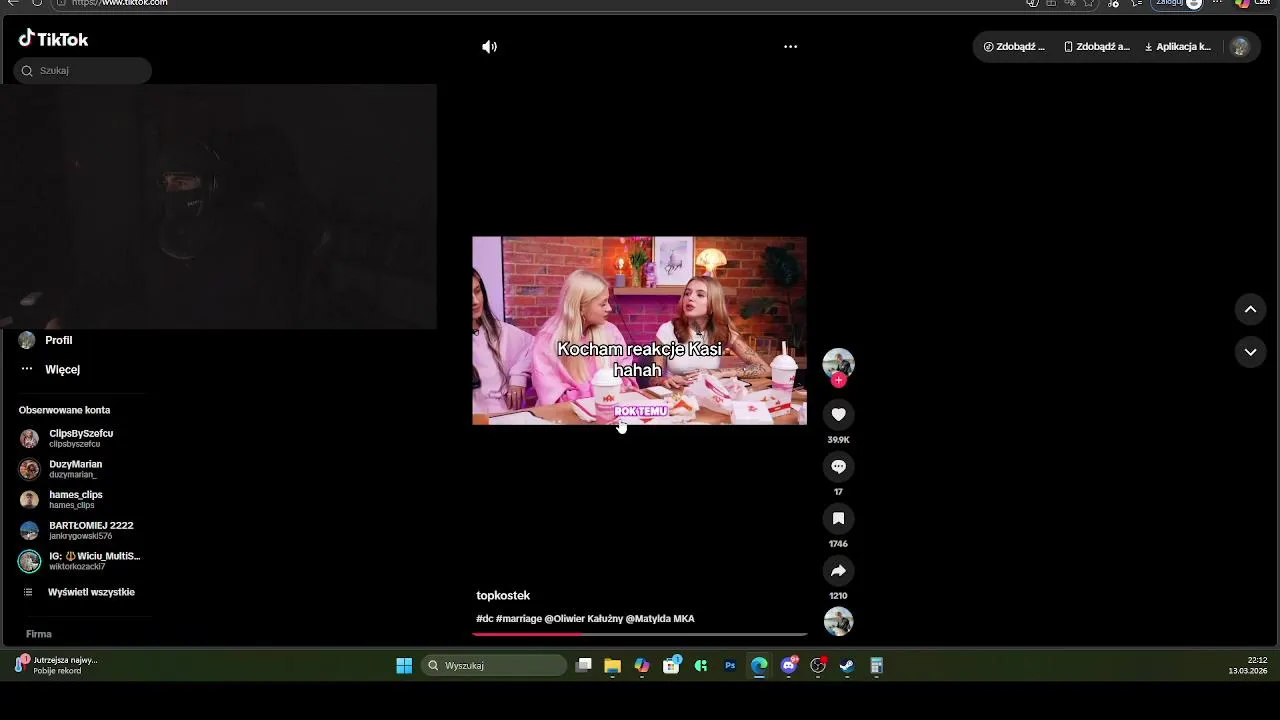Click the playing video frame

pos(639,331)
